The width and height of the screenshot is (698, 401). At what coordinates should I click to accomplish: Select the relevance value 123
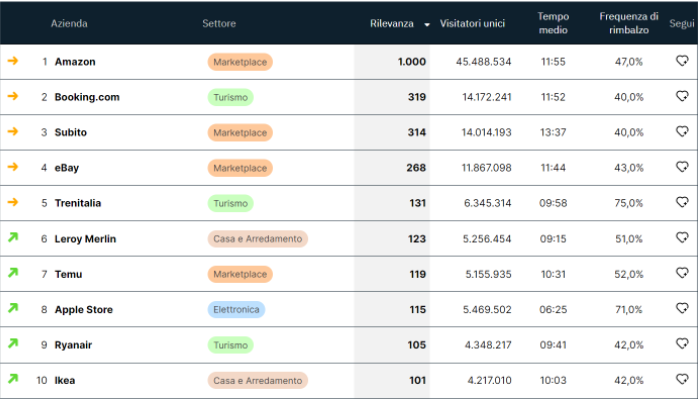pyautogui.click(x=417, y=239)
